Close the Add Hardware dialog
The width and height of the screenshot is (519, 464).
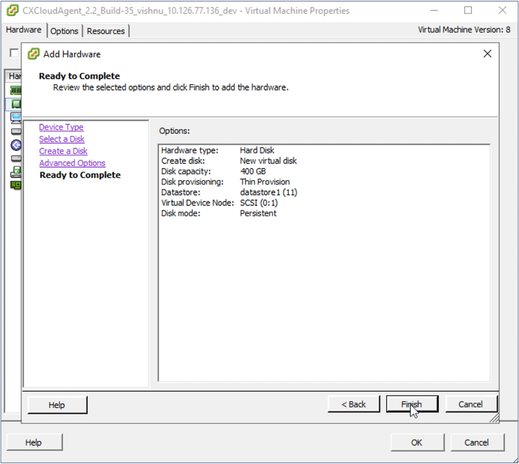coord(487,54)
